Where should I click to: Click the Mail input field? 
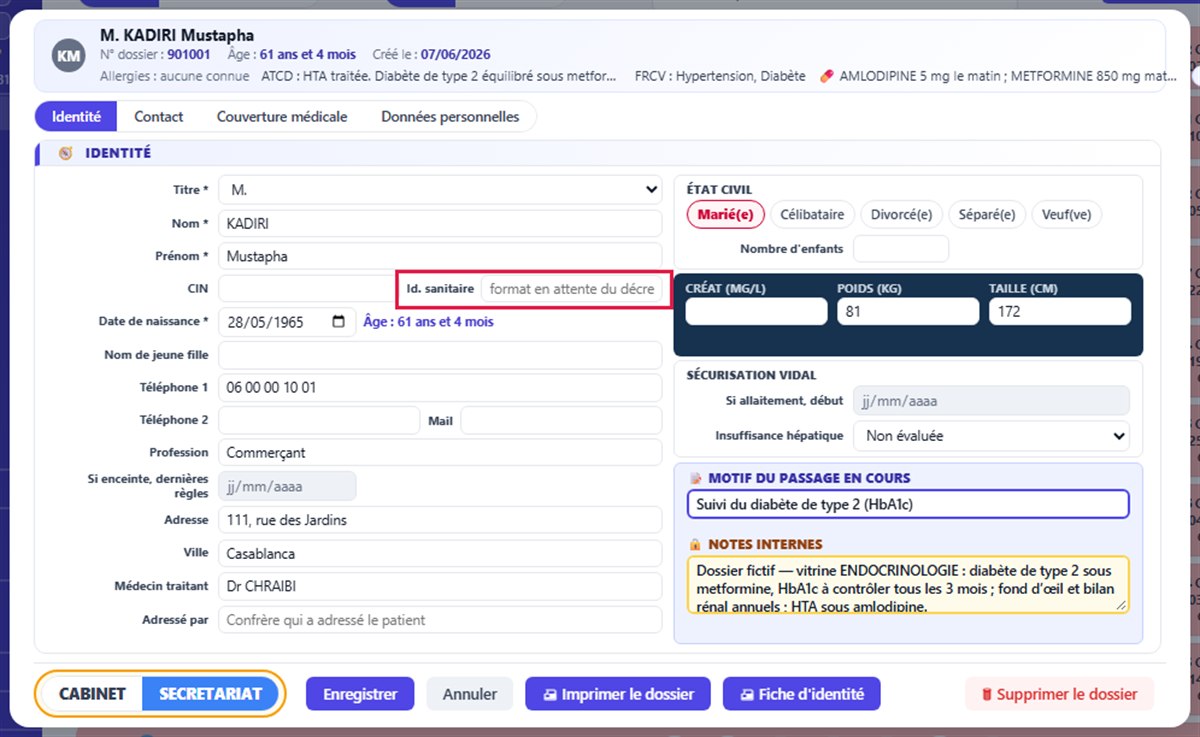pyautogui.click(x=561, y=420)
